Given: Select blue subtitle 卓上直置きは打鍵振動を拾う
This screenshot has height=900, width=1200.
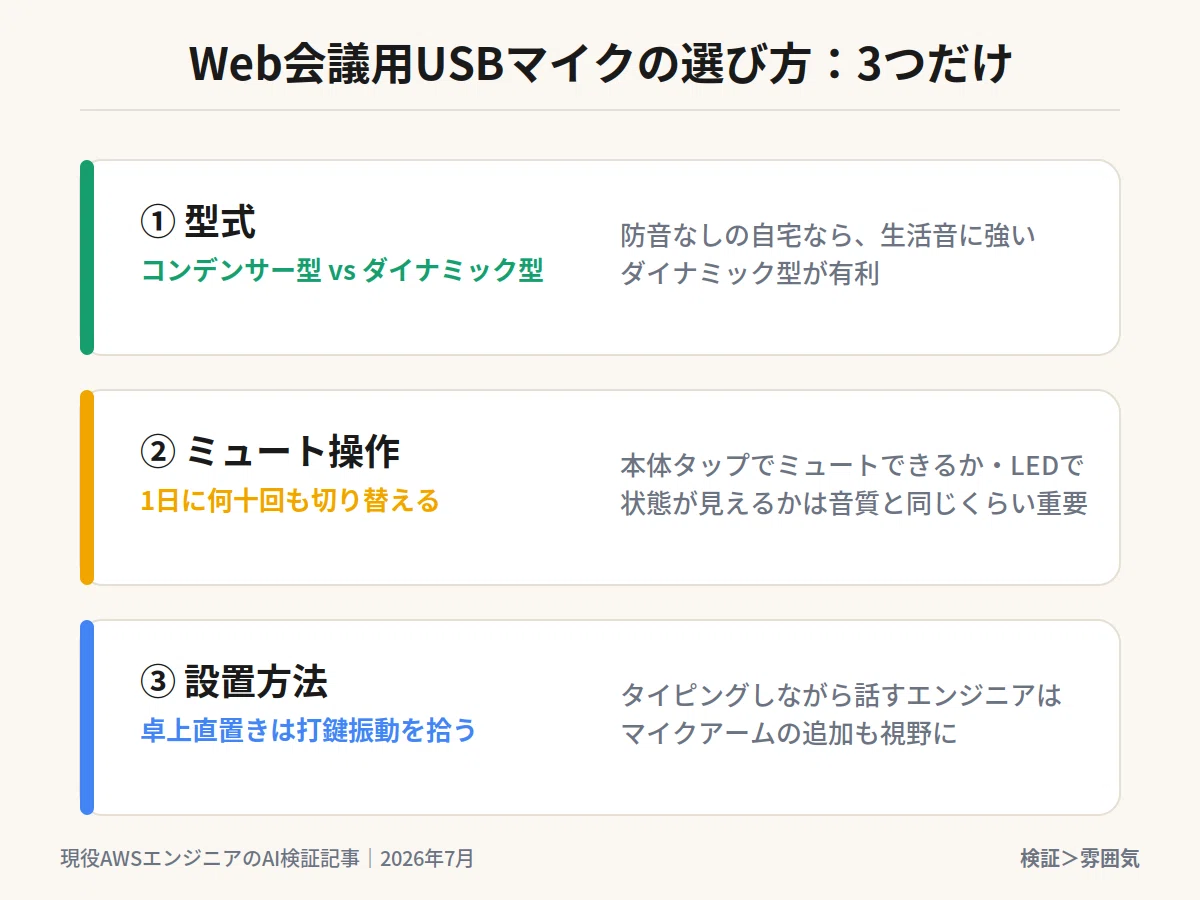Looking at the screenshot, I should (308, 731).
